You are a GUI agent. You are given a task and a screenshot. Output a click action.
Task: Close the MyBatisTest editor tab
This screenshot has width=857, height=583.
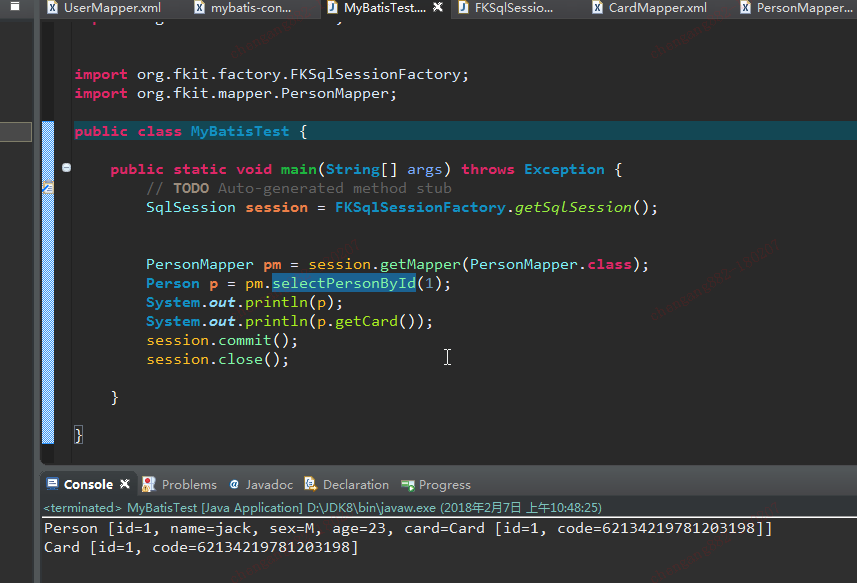pyautogui.click(x=438, y=7)
